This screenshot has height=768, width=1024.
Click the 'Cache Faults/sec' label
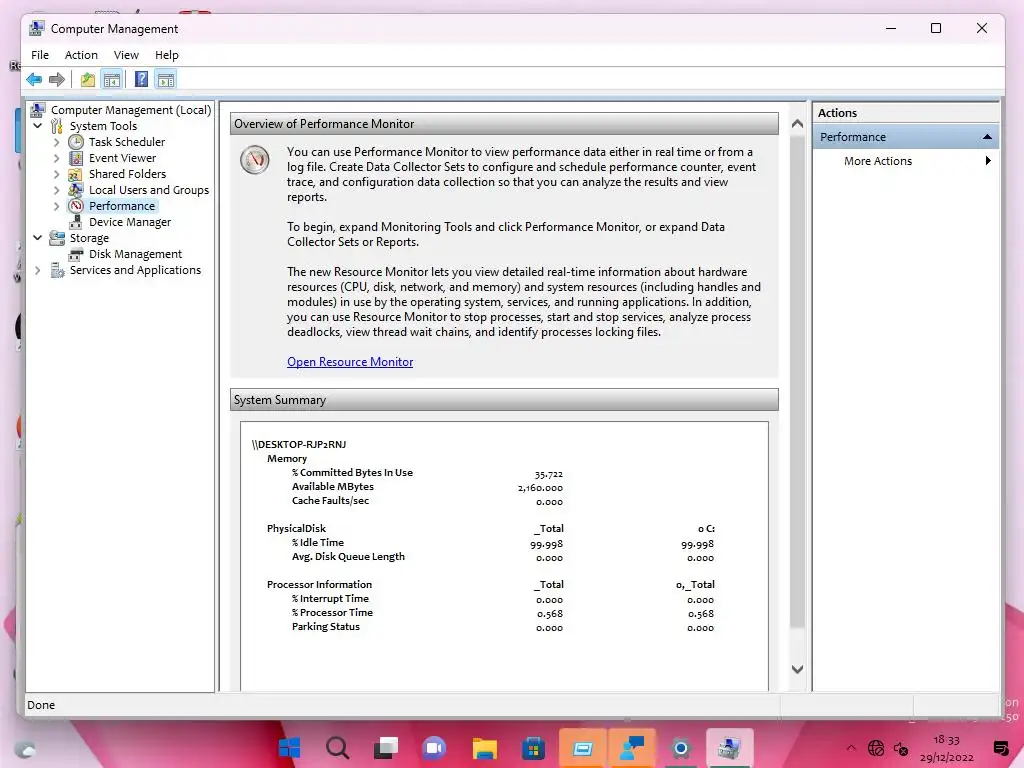330,501
